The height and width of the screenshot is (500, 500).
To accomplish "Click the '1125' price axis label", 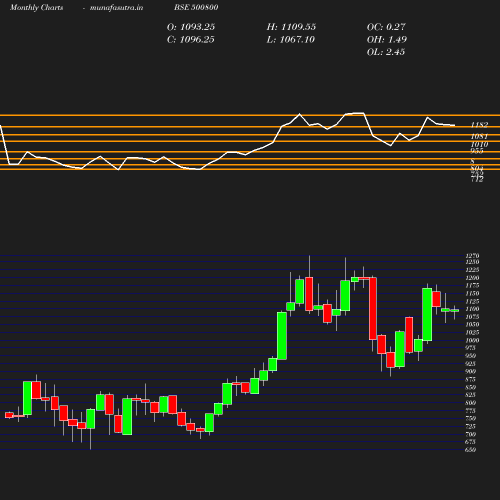I will pyautogui.click(x=472, y=301).
